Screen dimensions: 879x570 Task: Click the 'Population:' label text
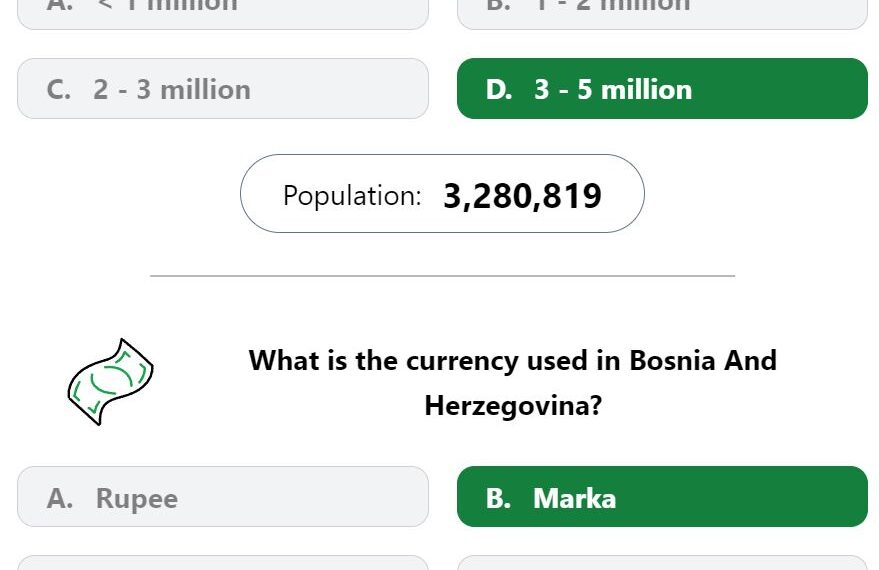click(352, 196)
